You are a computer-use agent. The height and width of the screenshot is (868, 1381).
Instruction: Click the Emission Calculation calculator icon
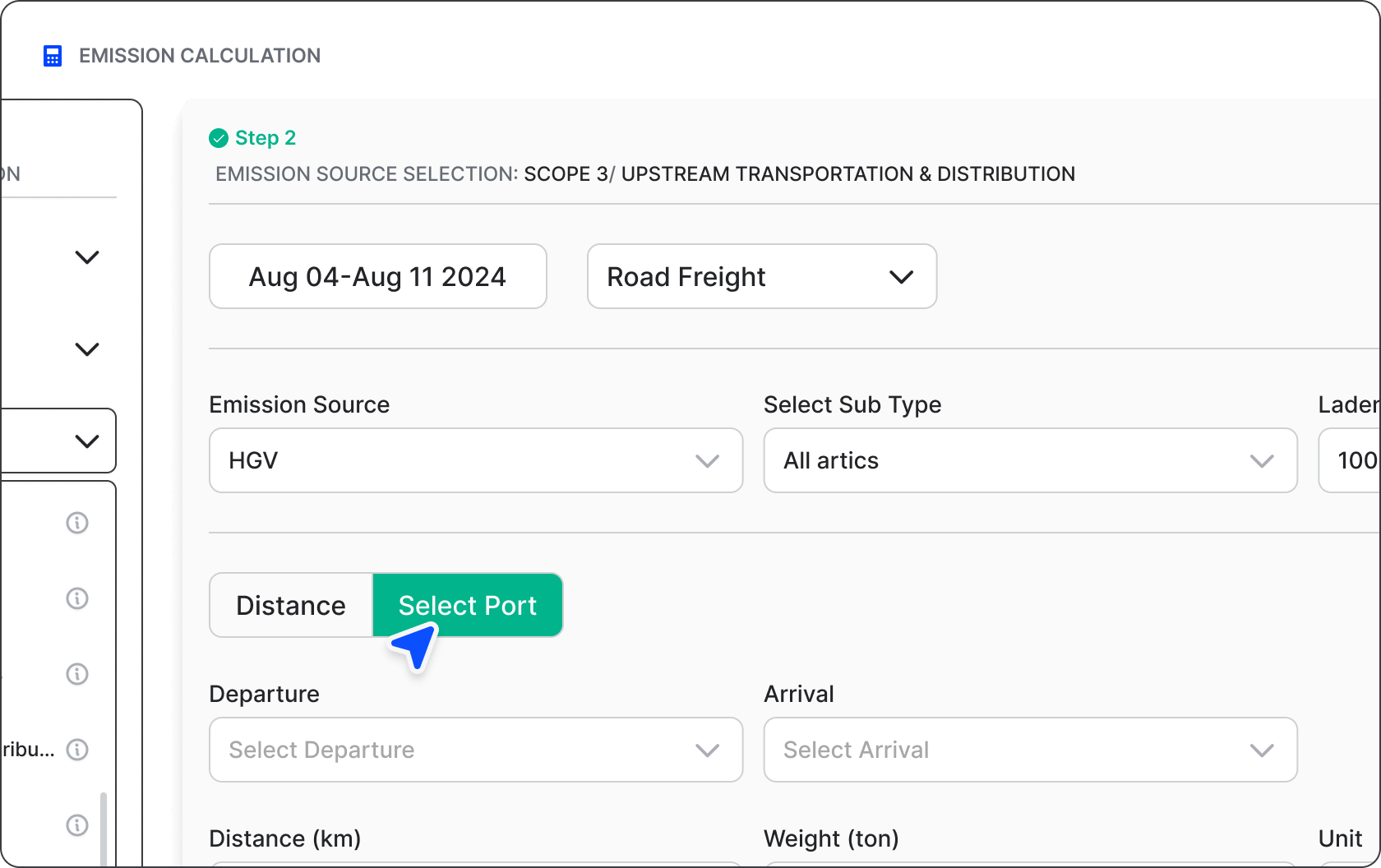point(53,56)
